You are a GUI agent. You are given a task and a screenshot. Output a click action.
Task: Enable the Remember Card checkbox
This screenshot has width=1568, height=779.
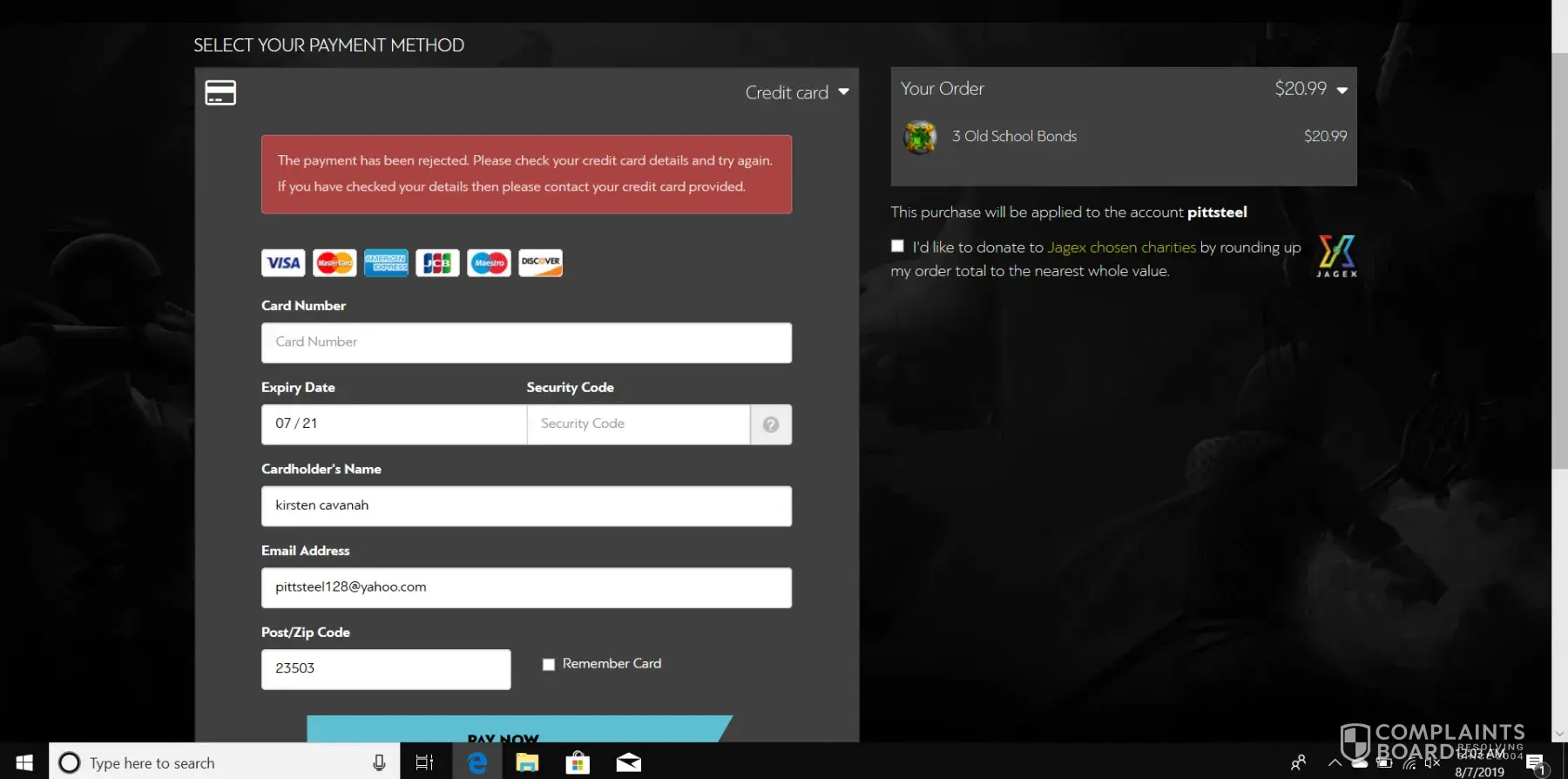click(549, 665)
